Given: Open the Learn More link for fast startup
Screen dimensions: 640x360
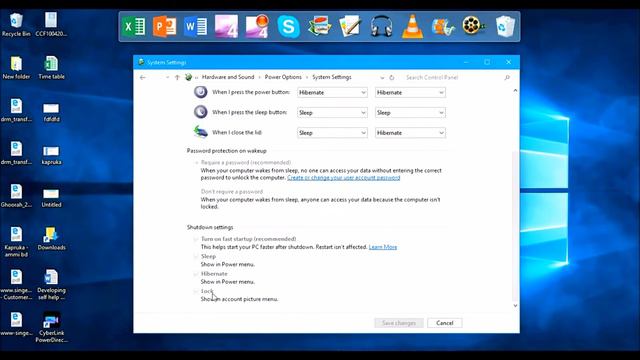Looking at the screenshot, I should [382, 247].
